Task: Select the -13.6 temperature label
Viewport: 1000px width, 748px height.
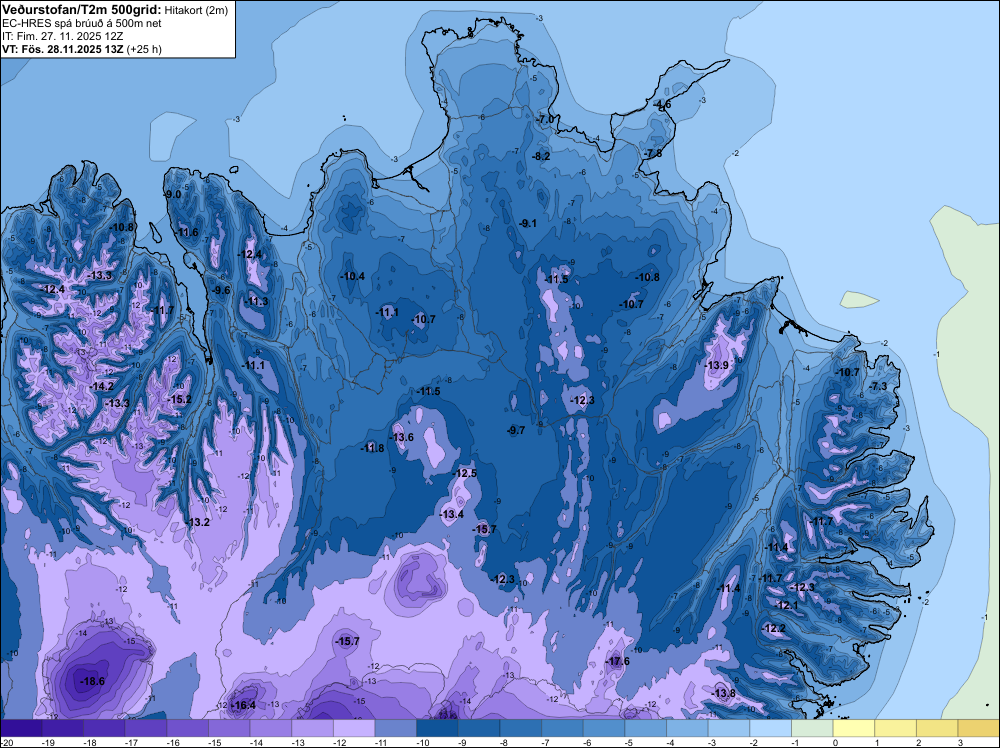Action: pos(402,437)
